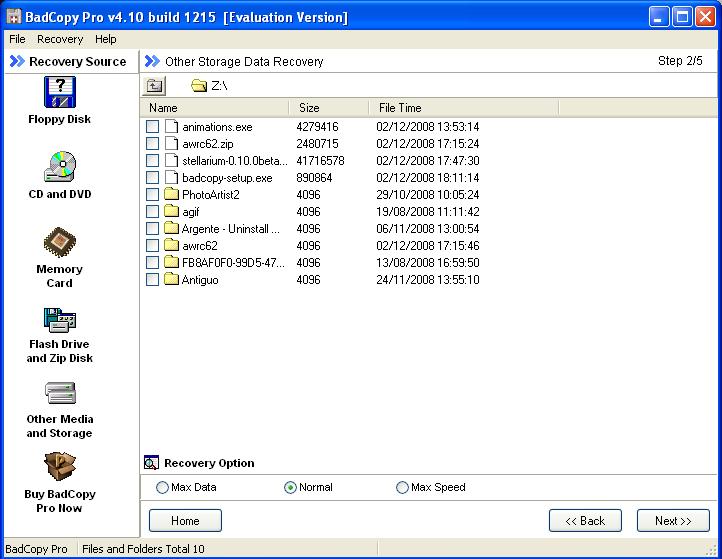The image size is (722, 559).
Task: Select Other Media and Storage drive icon
Action: (60, 393)
